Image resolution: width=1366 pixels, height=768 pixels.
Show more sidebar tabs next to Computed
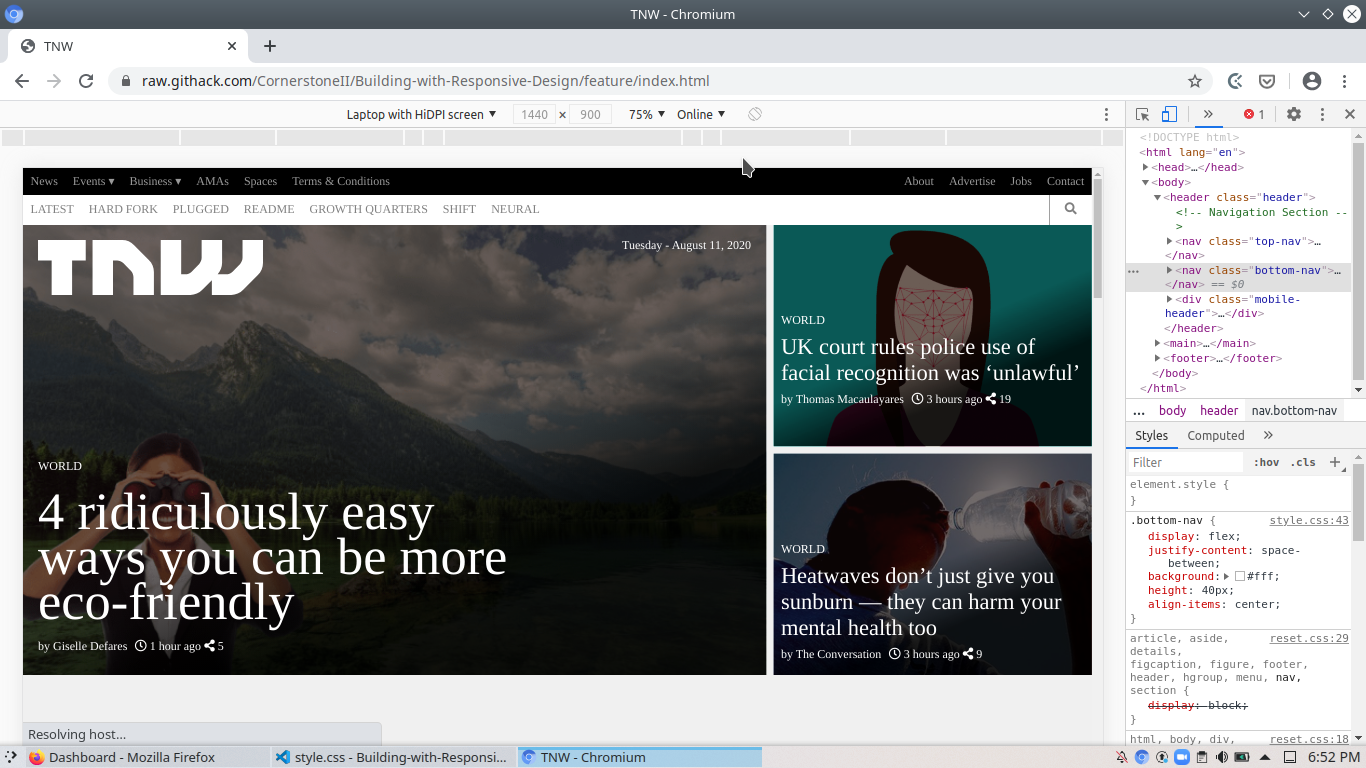point(1268,436)
